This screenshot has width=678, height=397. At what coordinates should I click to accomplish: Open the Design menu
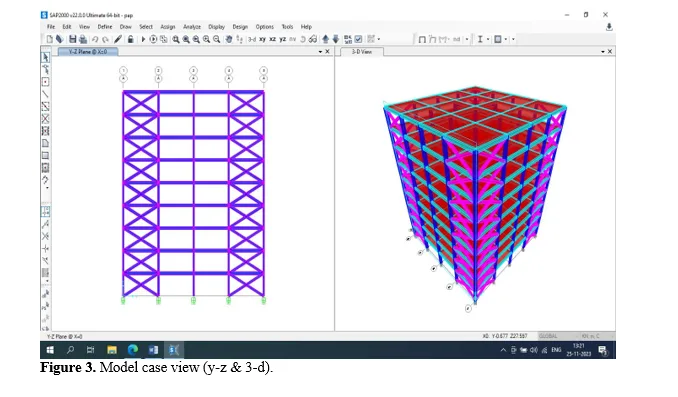click(x=240, y=27)
